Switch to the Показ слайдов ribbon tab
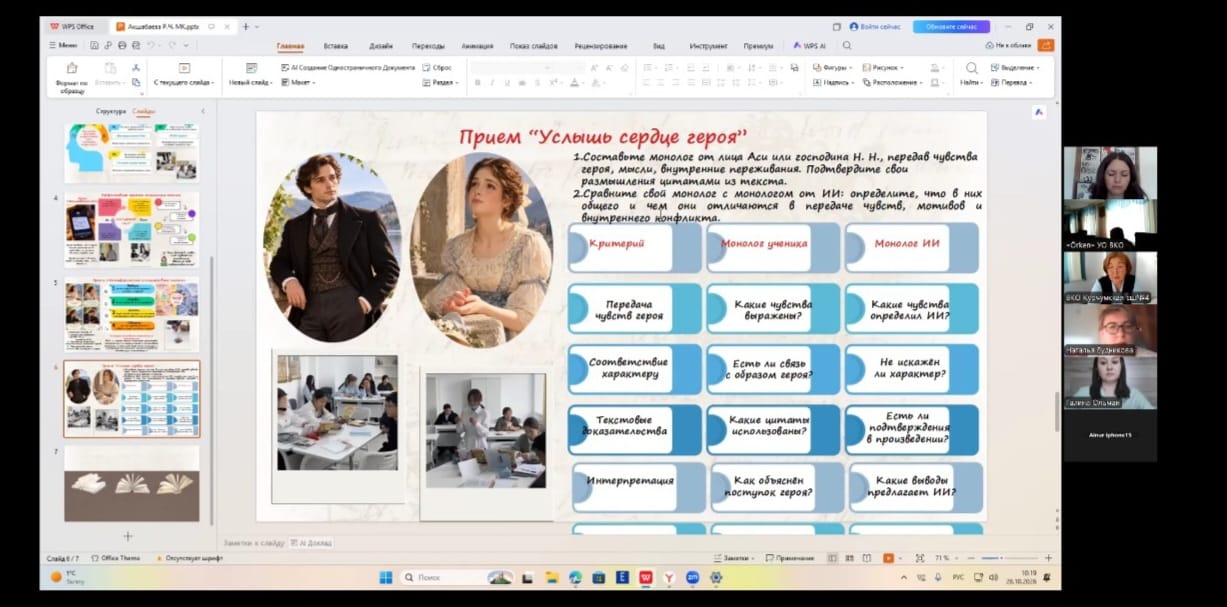 click(534, 46)
